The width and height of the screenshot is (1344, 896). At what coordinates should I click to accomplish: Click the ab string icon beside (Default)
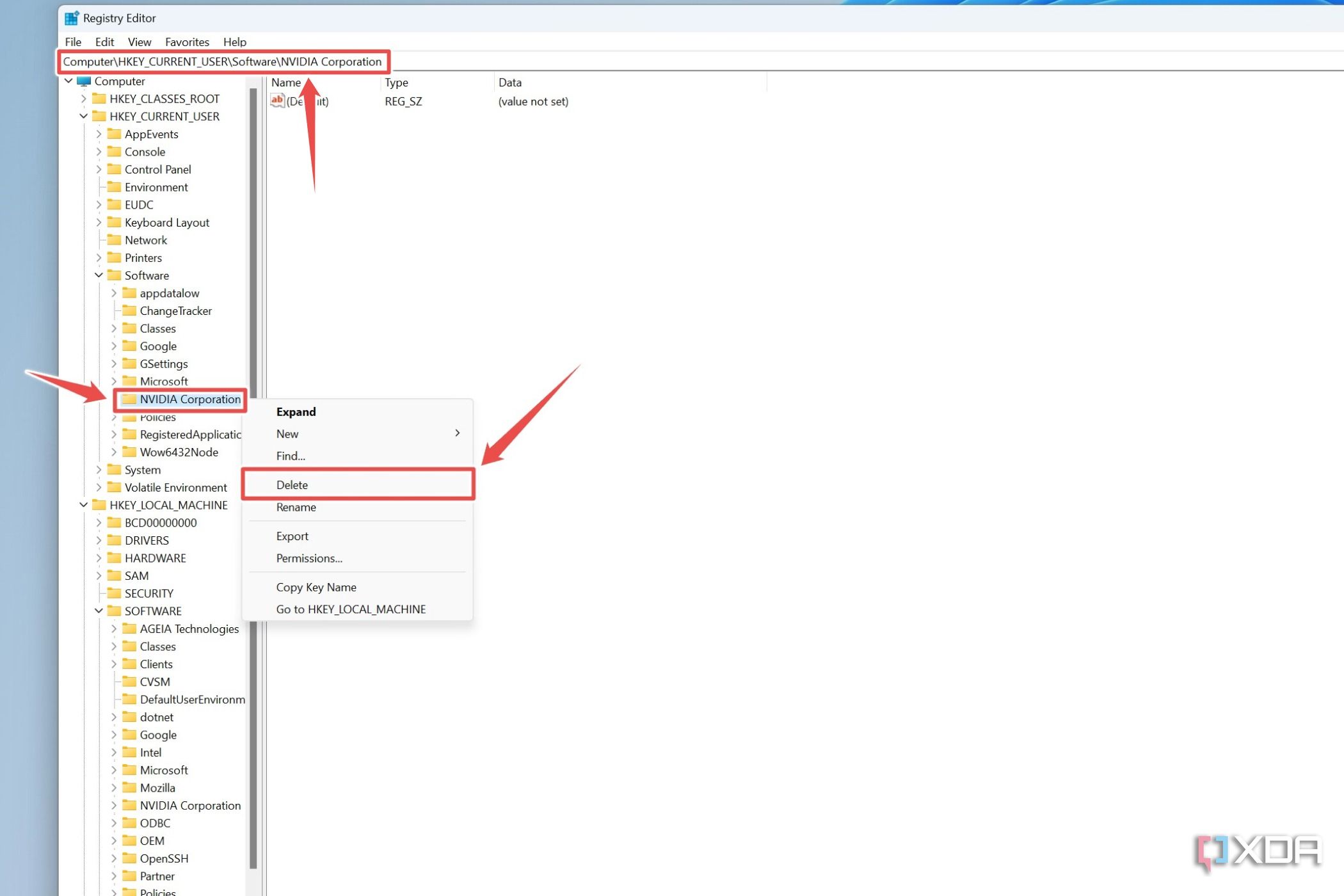click(278, 101)
